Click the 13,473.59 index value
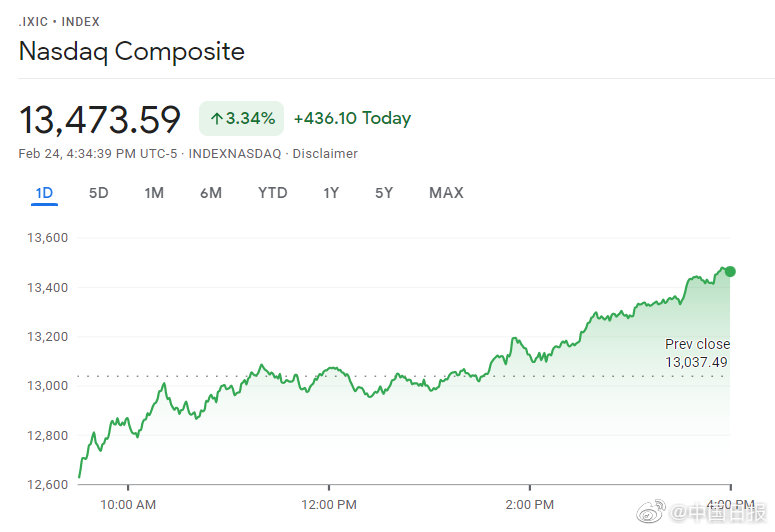 [x=100, y=119]
